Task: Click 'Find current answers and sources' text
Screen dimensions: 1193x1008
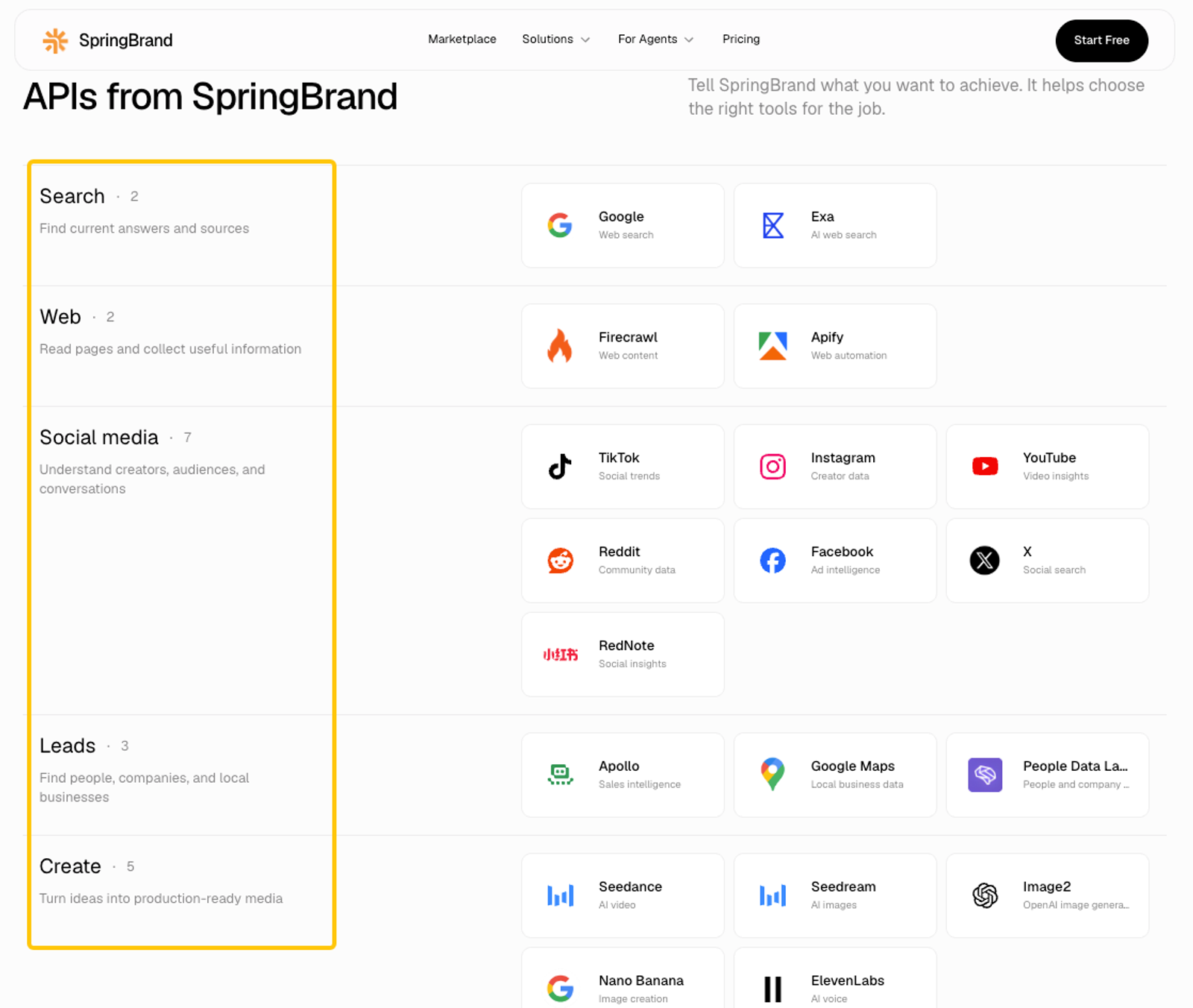Action: click(x=145, y=228)
